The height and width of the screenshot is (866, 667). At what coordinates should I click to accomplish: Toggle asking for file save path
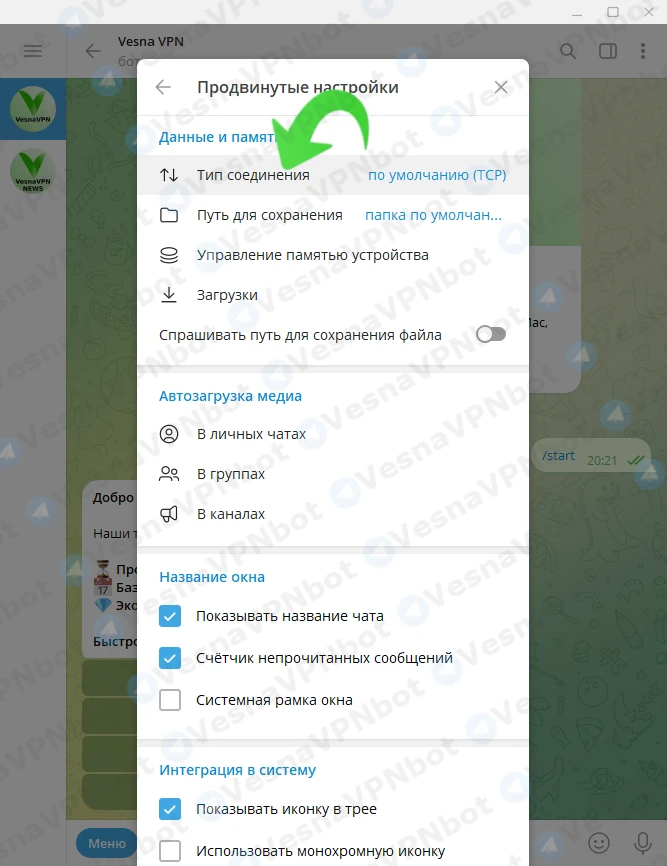click(491, 335)
